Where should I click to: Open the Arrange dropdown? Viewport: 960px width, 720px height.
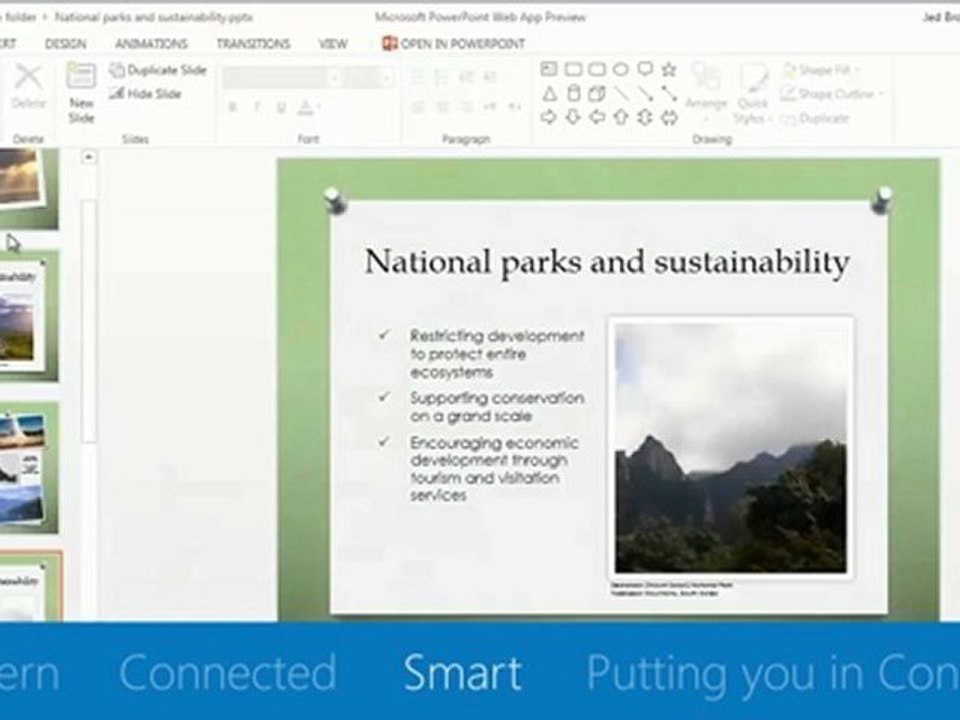pyautogui.click(x=706, y=91)
